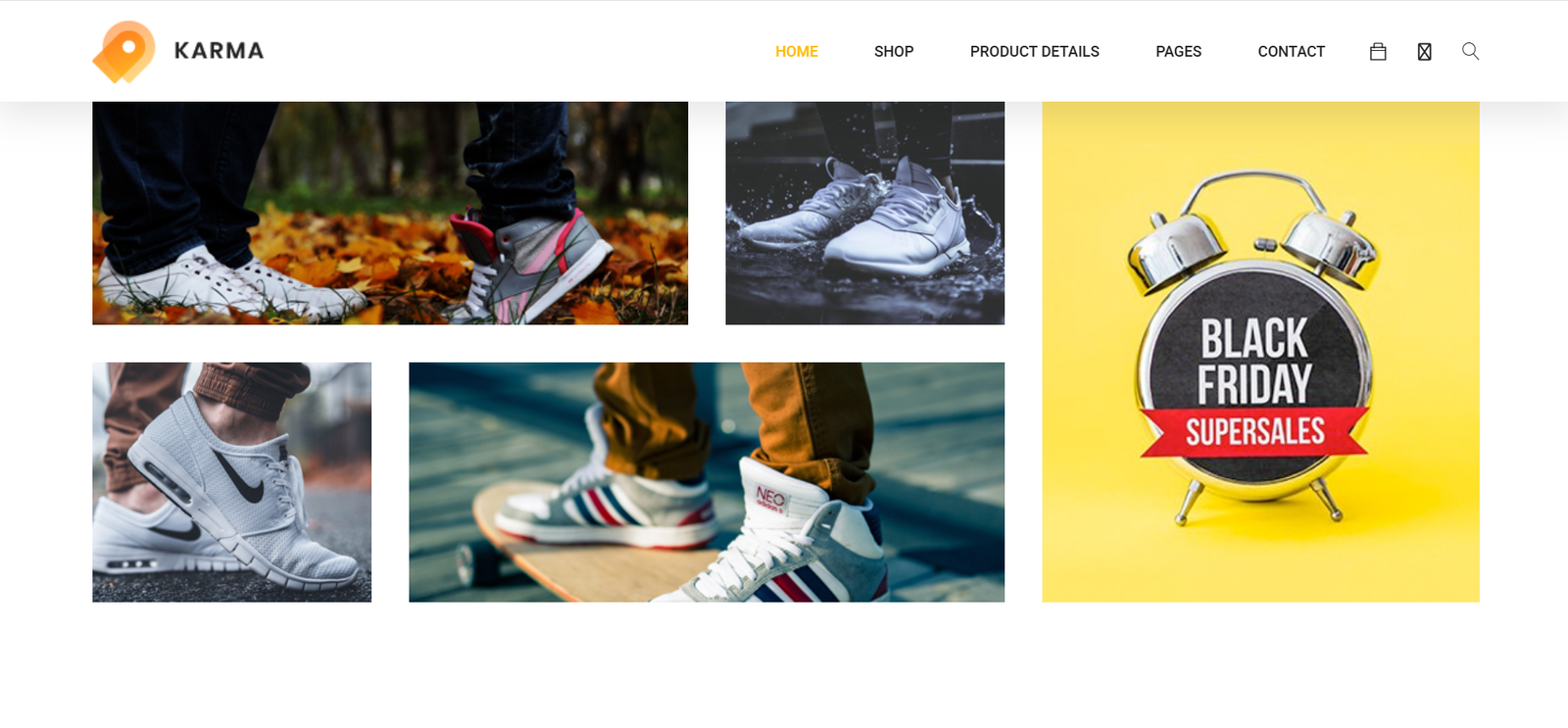Click the orange Karma logo icon
This screenshot has width=1568, height=728.
pyautogui.click(x=124, y=51)
